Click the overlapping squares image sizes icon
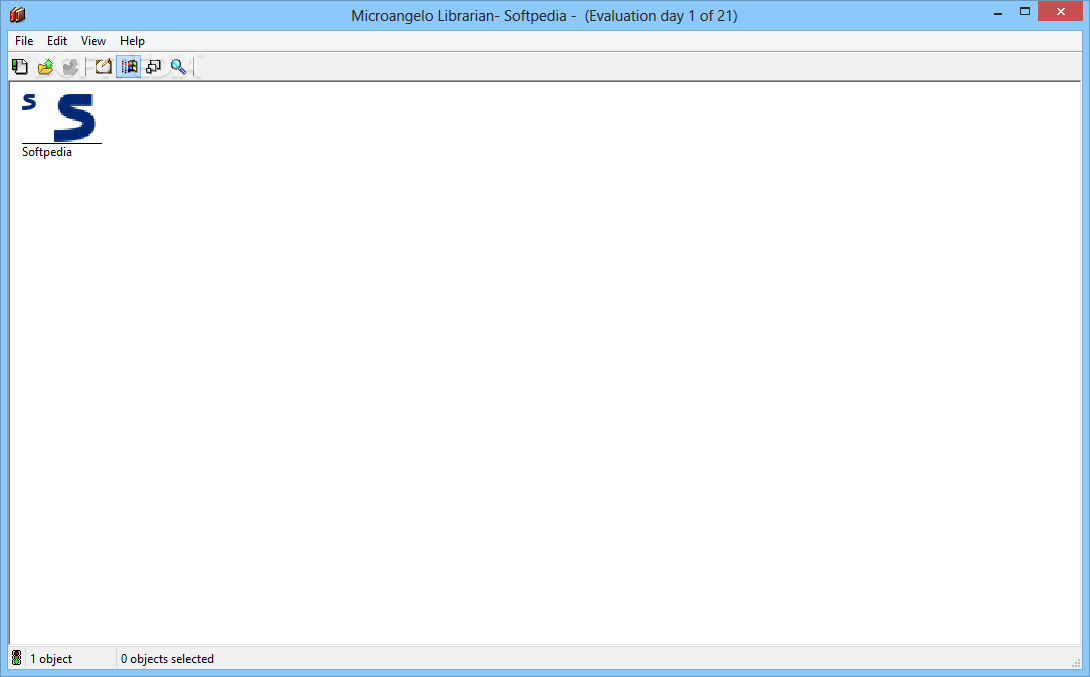 point(154,67)
